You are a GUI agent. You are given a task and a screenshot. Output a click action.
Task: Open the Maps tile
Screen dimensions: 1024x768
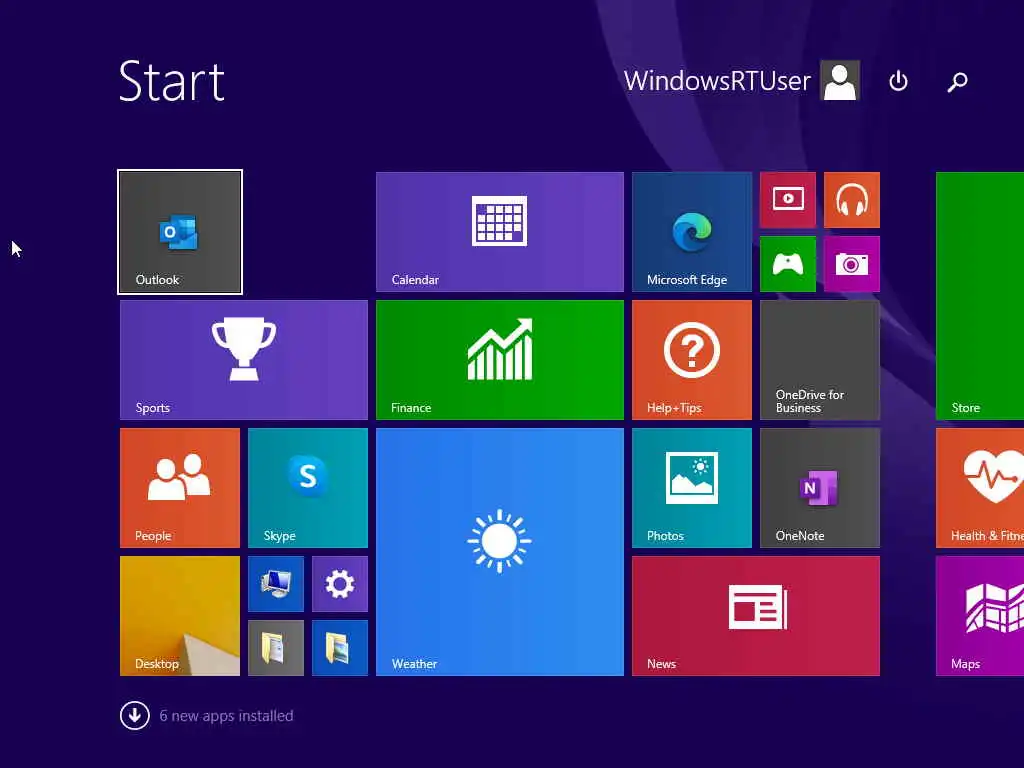980,616
